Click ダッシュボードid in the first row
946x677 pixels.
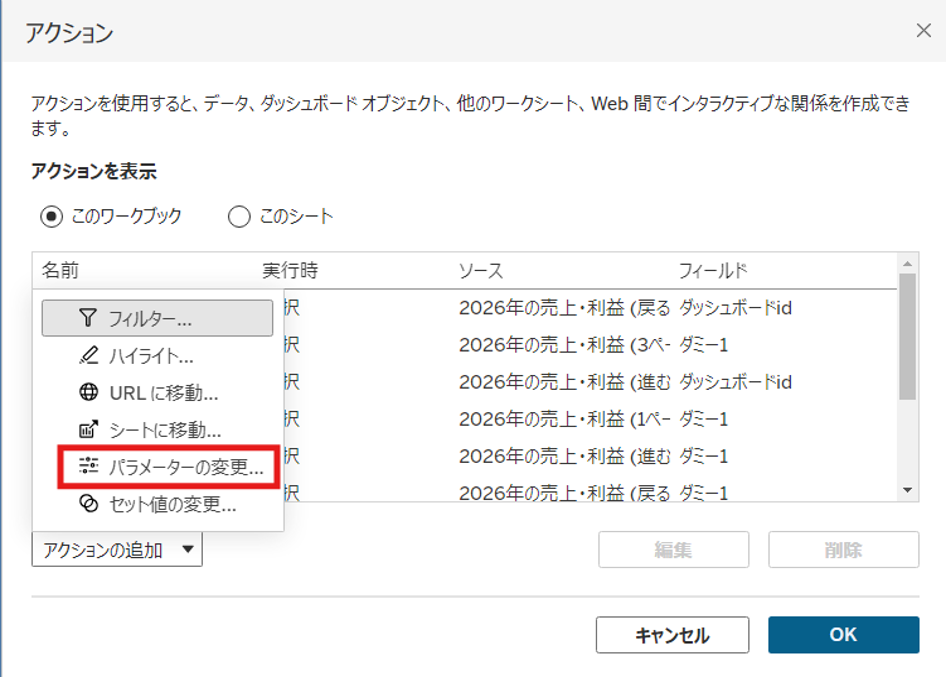click(735, 308)
